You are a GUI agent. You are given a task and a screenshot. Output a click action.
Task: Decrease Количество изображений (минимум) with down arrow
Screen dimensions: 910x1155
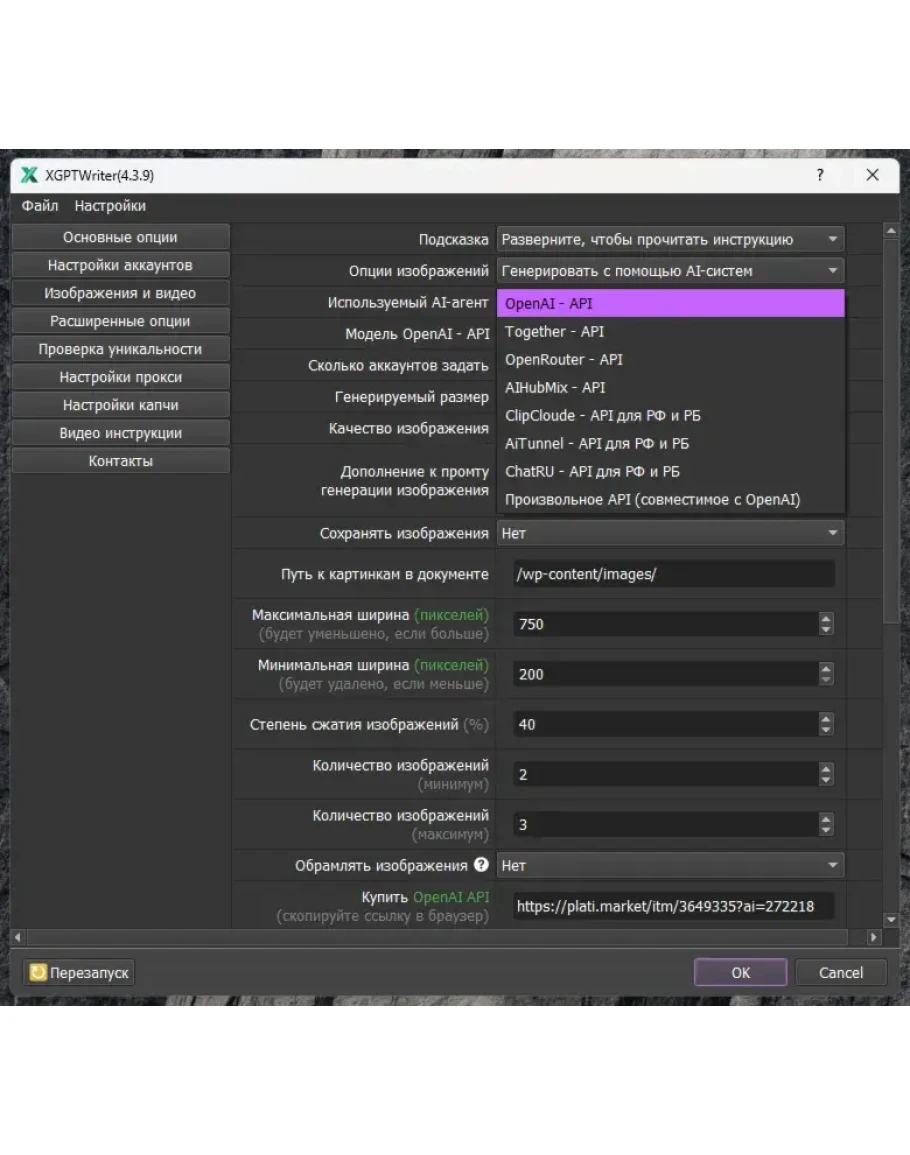coord(826,781)
